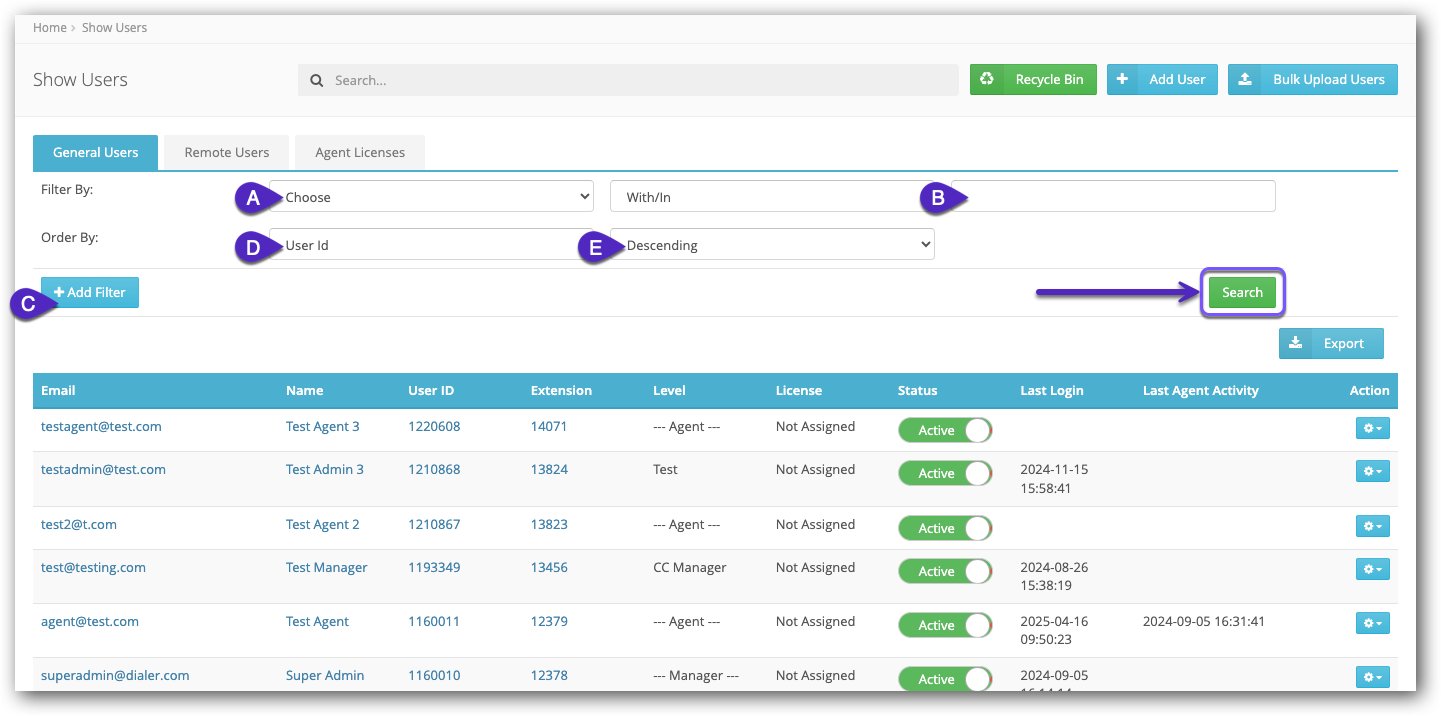1441x716 pixels.
Task: Click the Add Filter button
Action: (90, 292)
